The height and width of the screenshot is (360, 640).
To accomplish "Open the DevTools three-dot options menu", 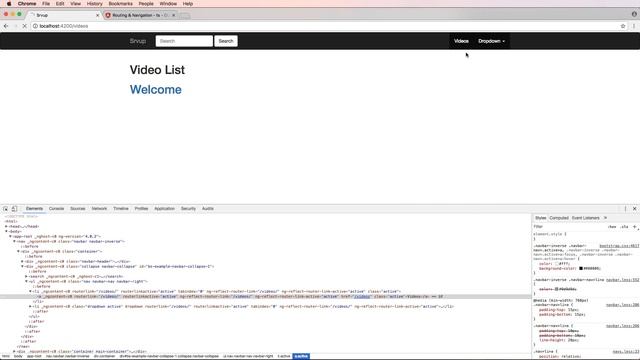I will [x=625, y=209].
